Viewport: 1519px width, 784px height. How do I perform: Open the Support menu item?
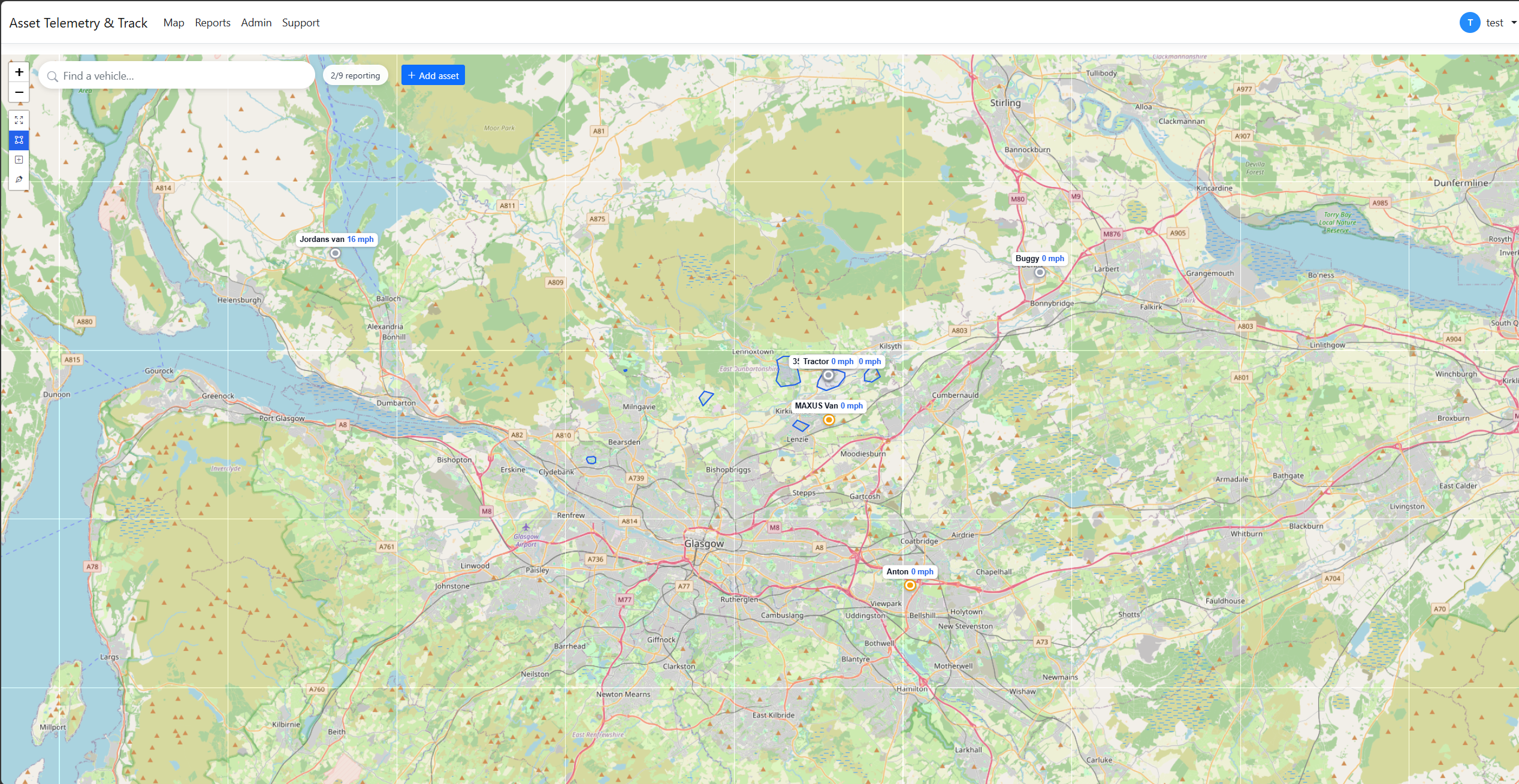click(x=301, y=23)
